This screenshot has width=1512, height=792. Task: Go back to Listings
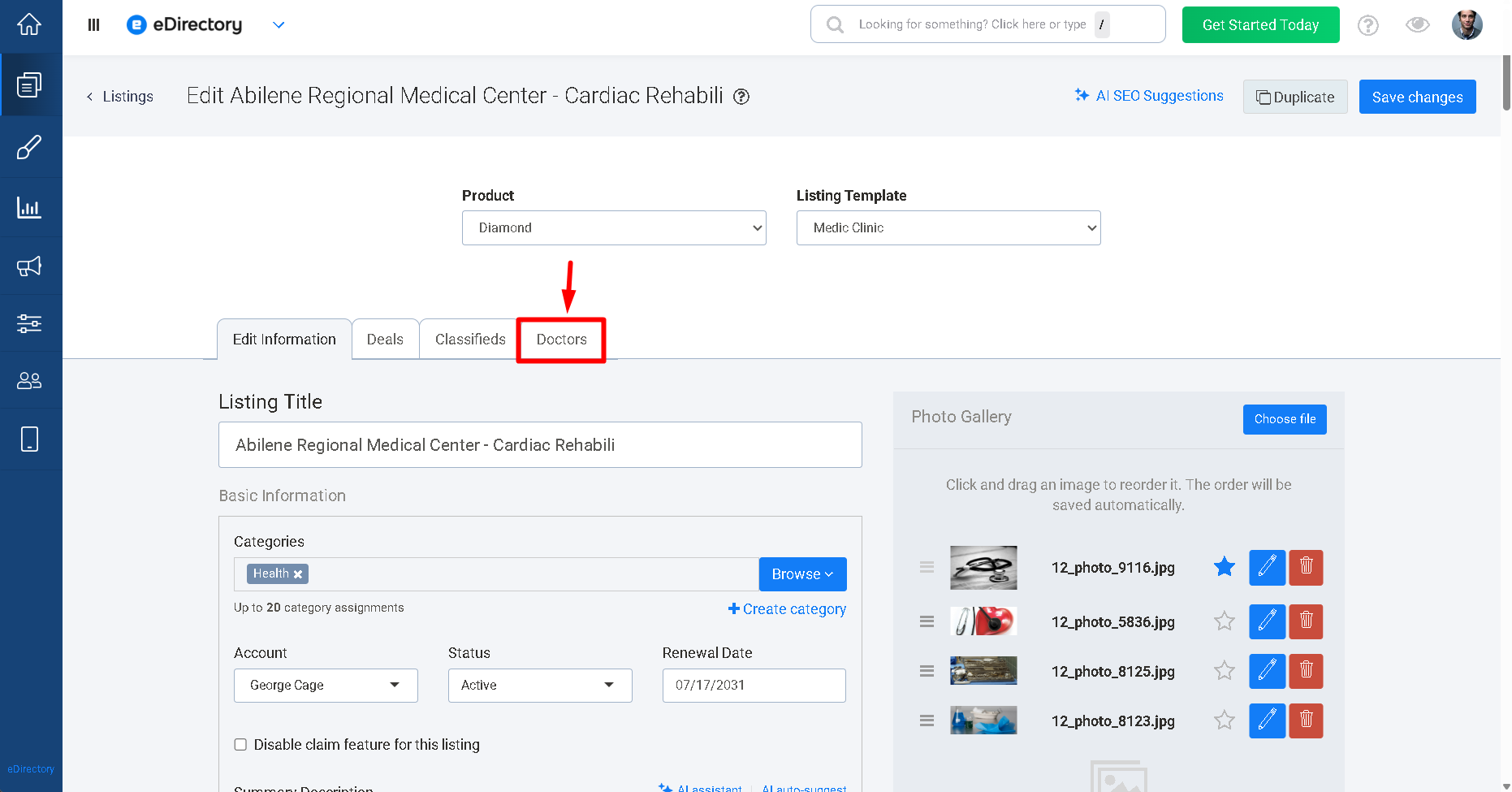click(120, 97)
